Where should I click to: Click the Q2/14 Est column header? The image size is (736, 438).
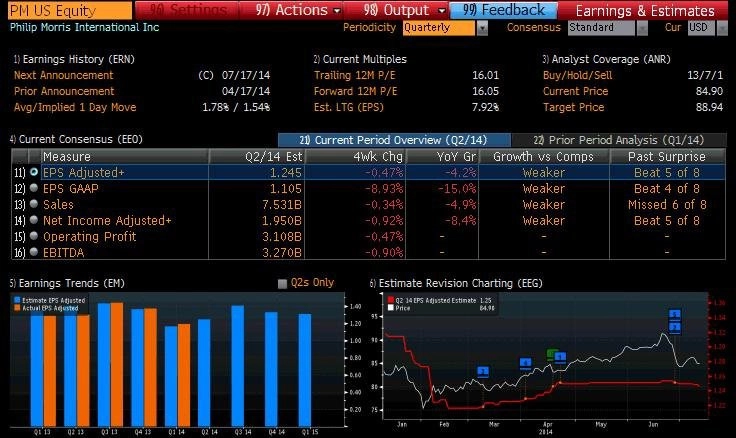[x=257, y=156]
